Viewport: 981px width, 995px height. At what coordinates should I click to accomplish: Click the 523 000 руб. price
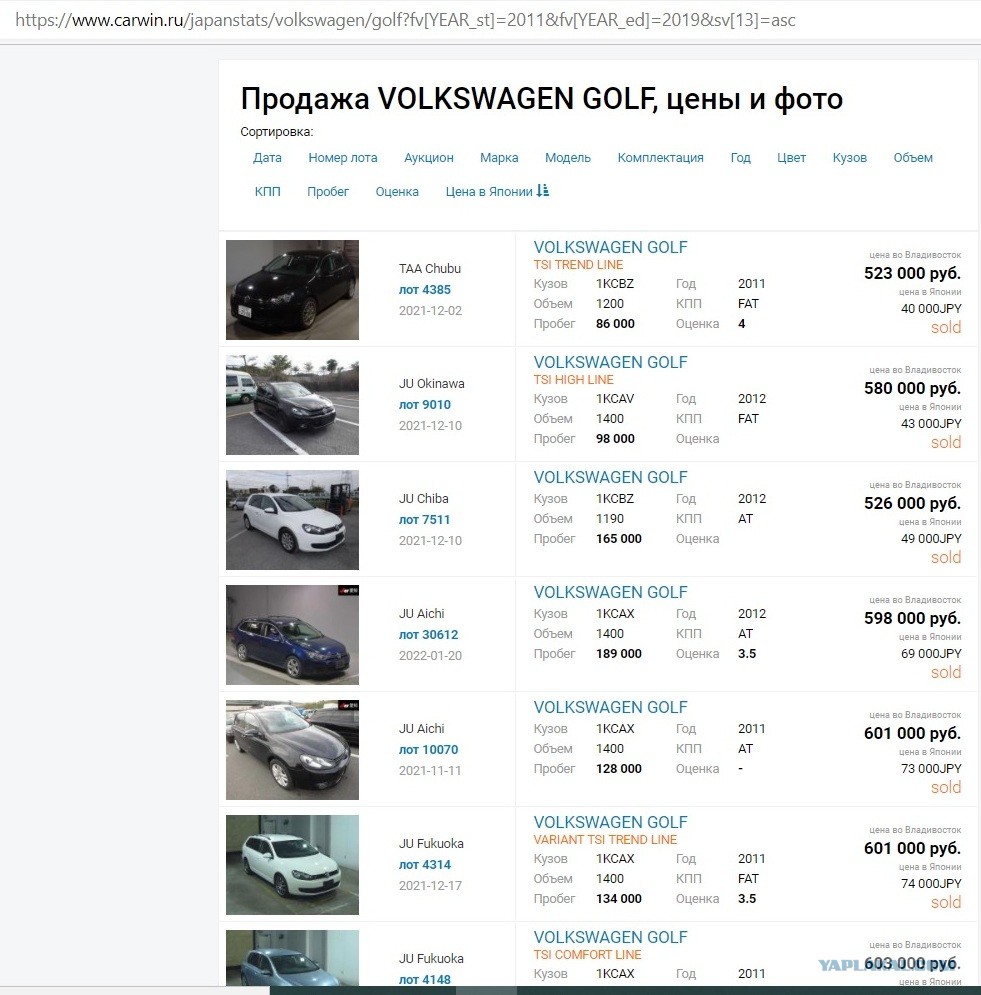coord(912,273)
